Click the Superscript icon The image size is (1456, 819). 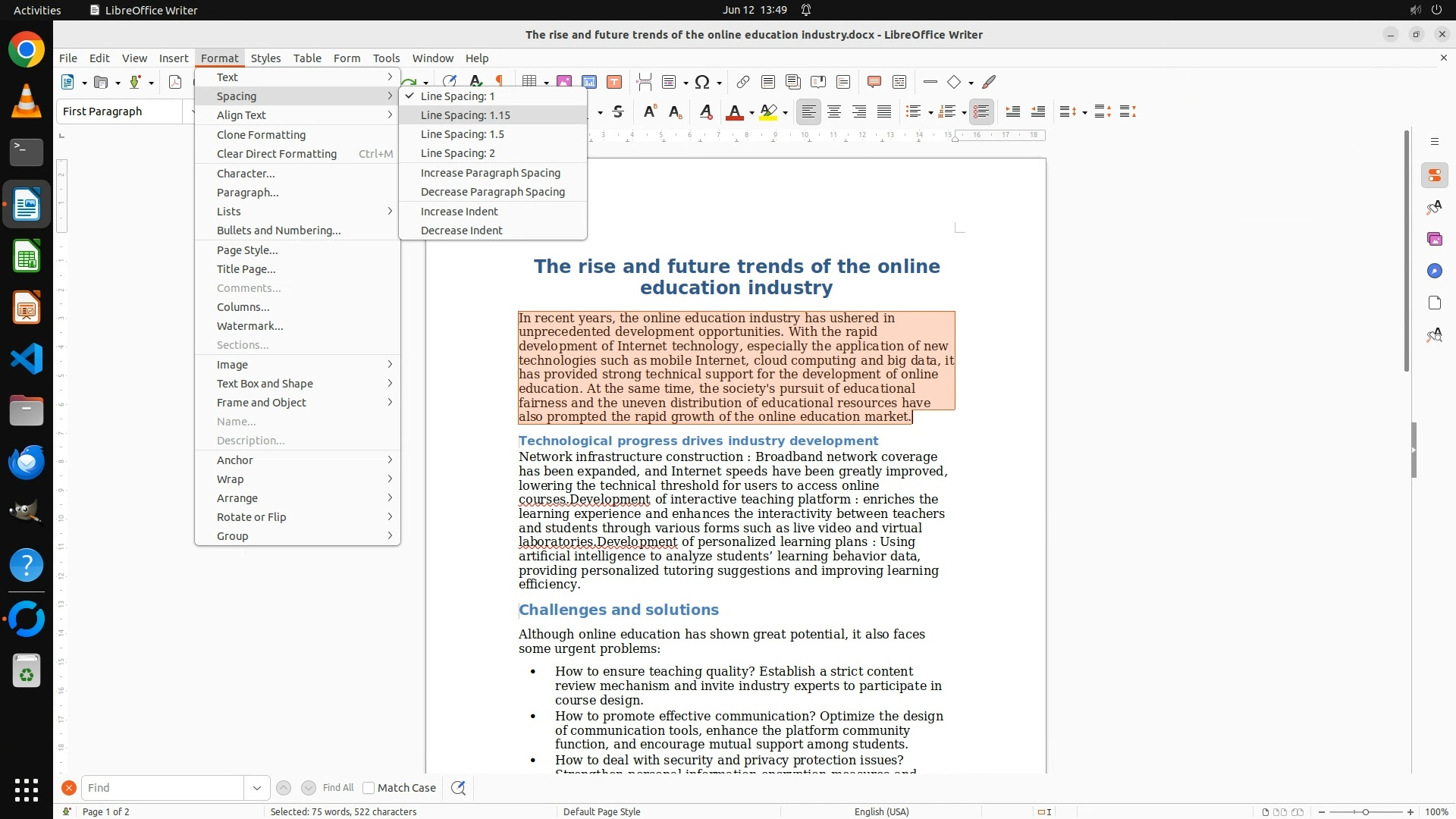tap(649, 112)
